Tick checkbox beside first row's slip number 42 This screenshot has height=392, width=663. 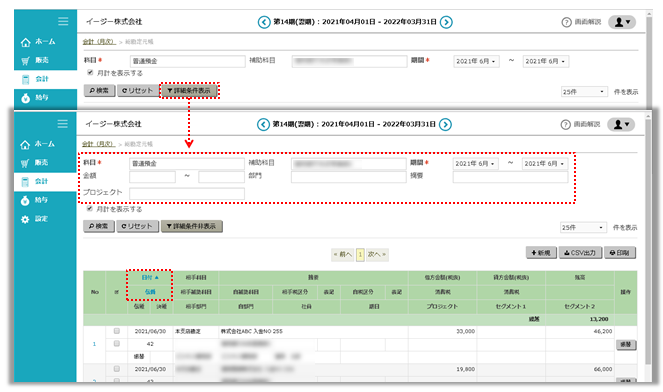(x=117, y=344)
